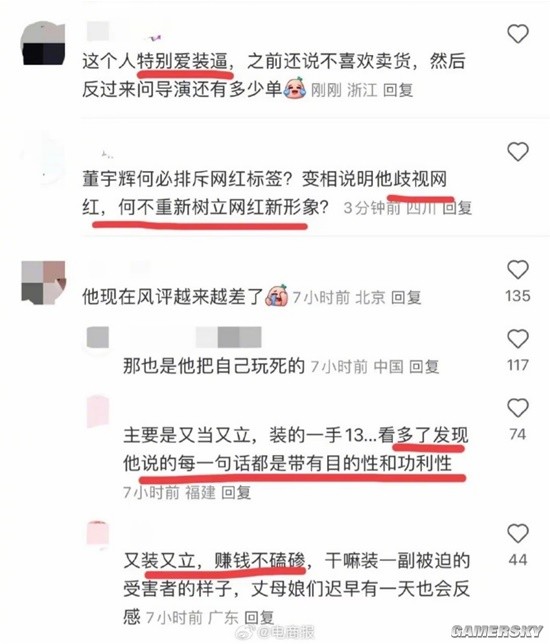Open pink avatar of 又当又立 reply
The image size is (550, 644).
[x=98, y=412]
